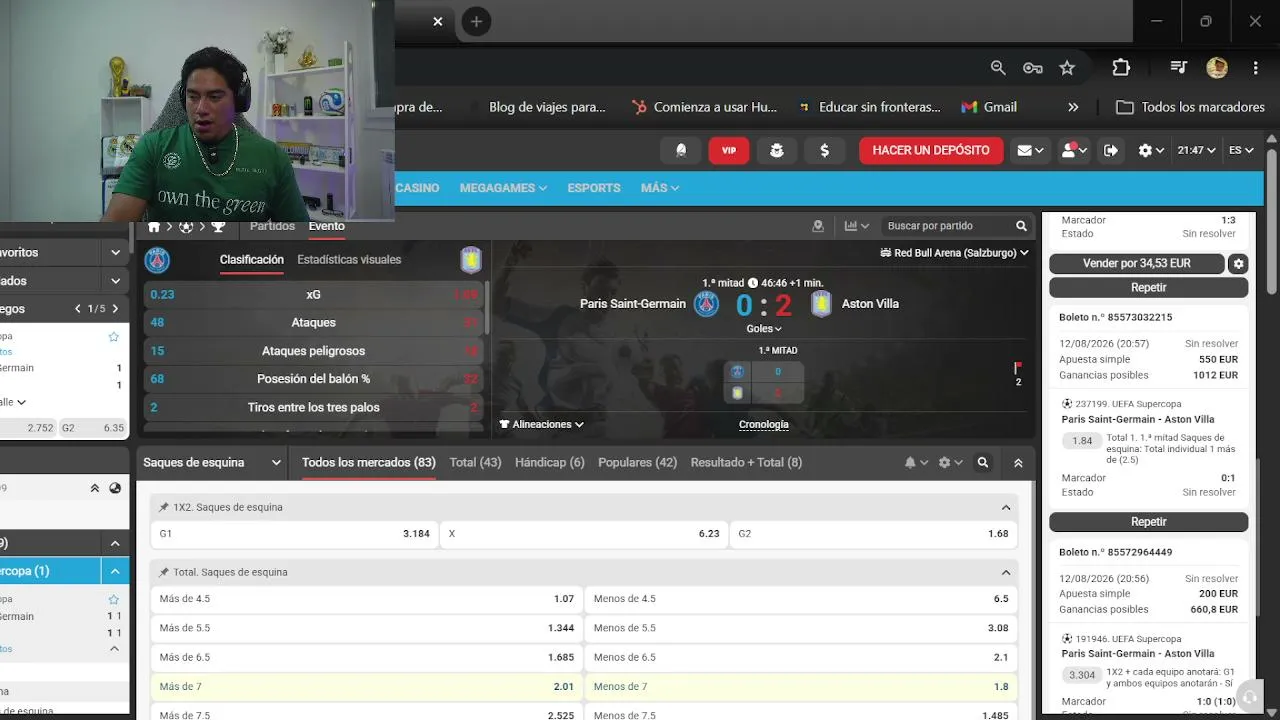Open the envelope messages menu
Image resolution: width=1280 pixels, height=720 pixels.
1030,150
